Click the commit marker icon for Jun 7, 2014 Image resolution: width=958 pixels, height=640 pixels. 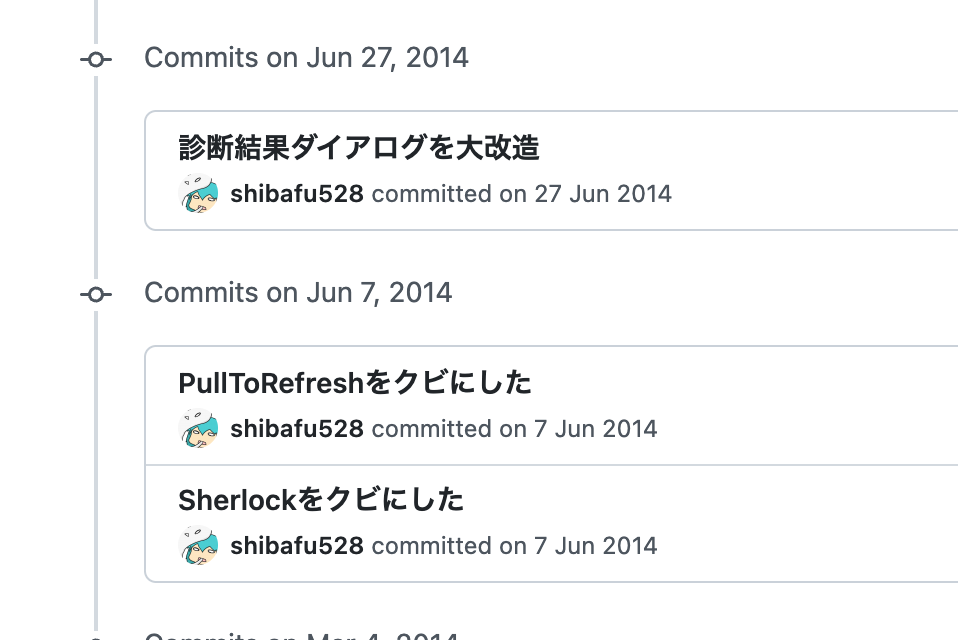(96, 294)
